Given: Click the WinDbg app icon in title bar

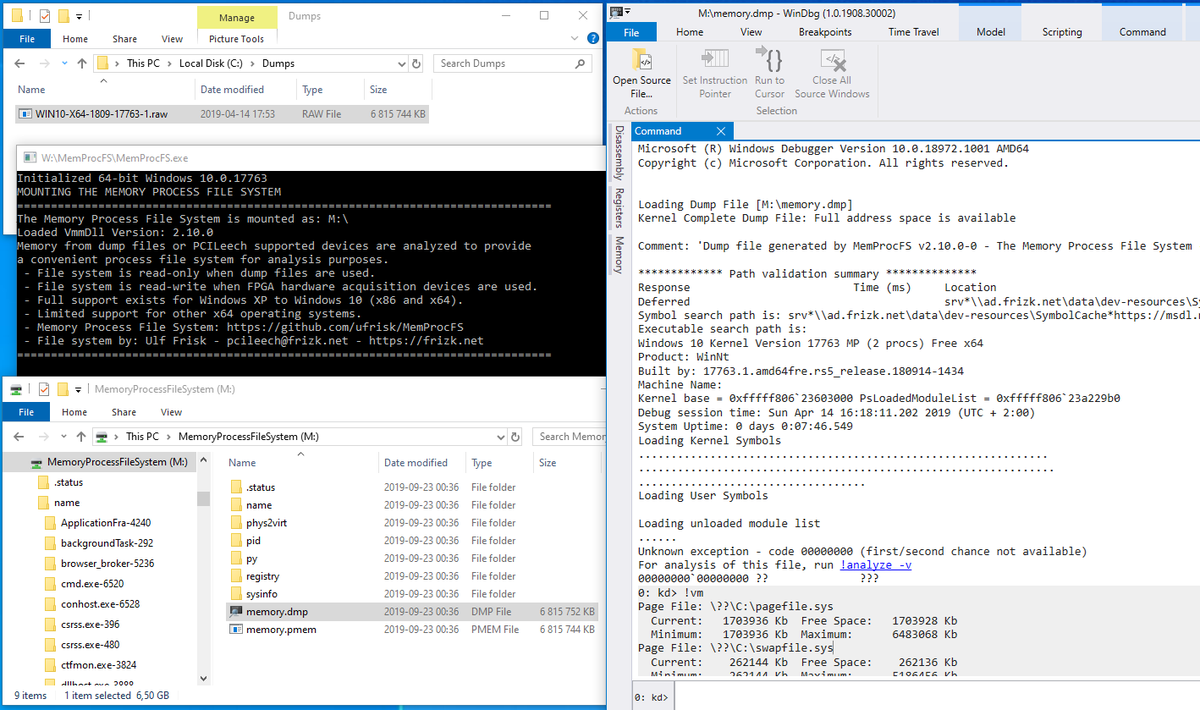Looking at the screenshot, I should [618, 11].
